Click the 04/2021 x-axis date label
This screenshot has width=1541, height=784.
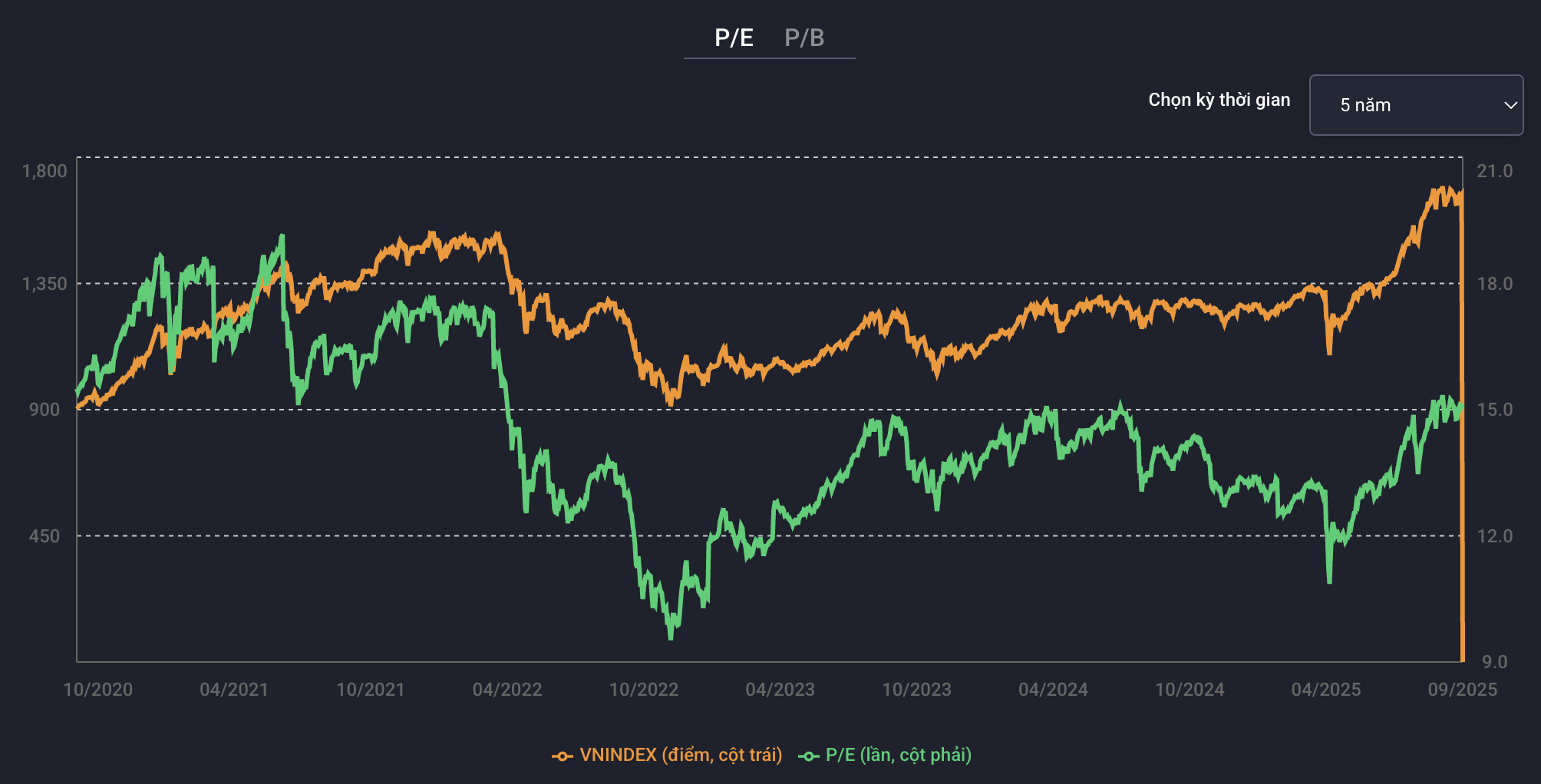click(234, 690)
